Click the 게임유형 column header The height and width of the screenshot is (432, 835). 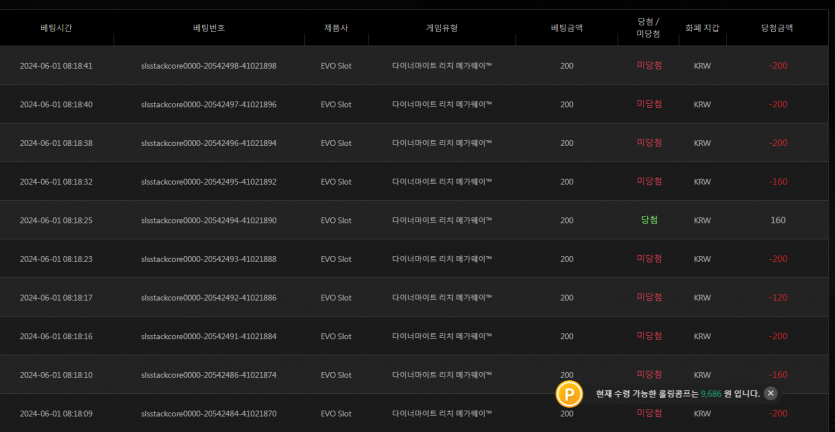point(441,28)
